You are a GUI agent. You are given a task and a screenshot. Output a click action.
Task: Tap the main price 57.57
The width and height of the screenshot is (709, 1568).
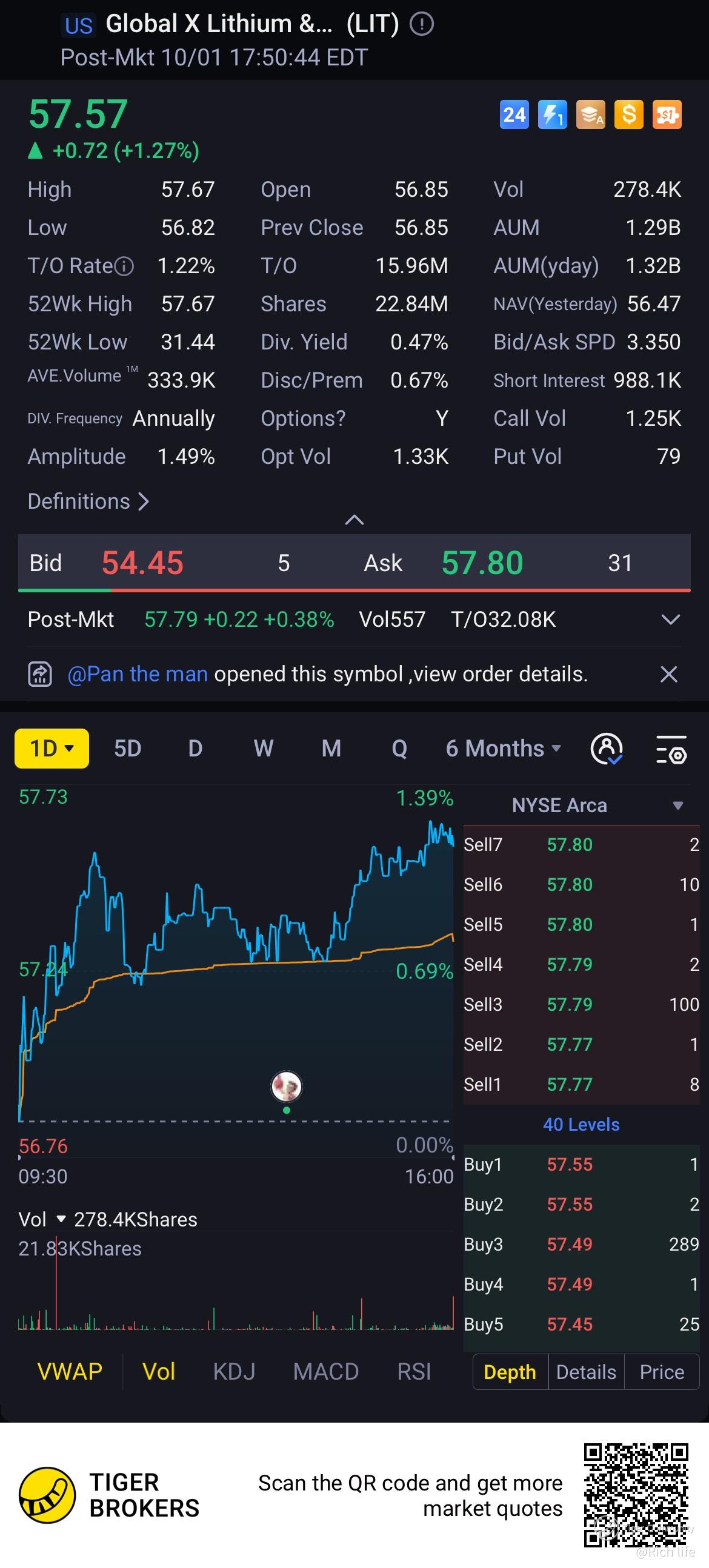pos(78,114)
